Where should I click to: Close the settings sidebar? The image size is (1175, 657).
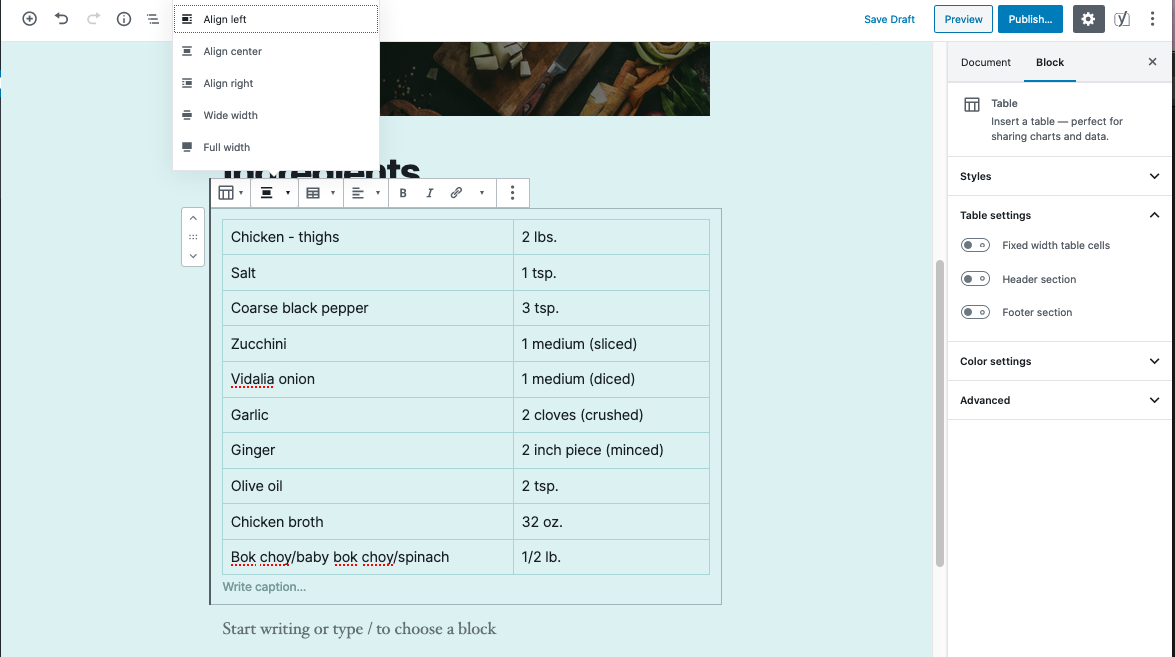tap(1153, 61)
